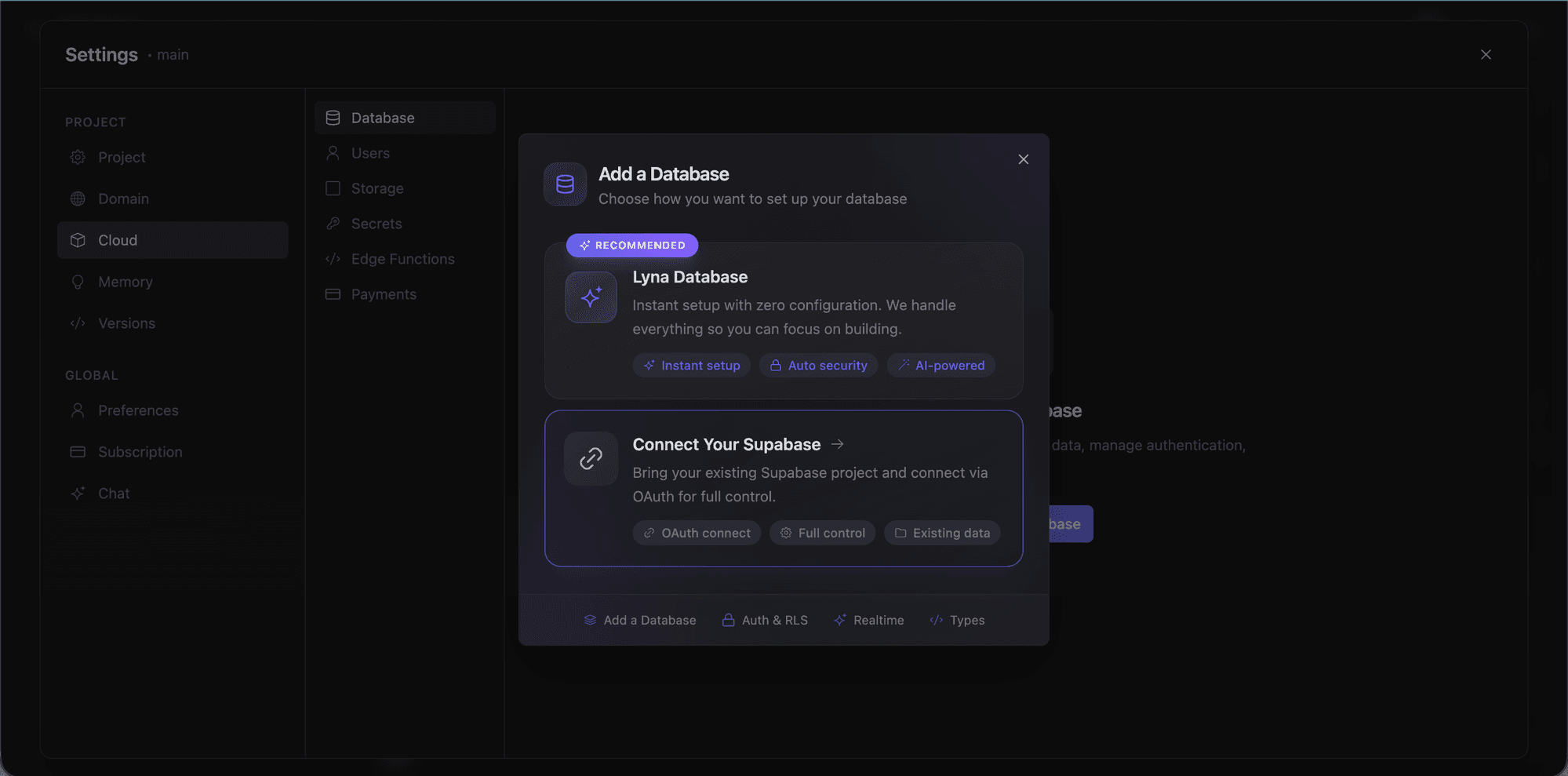Click the Storage square icon

333,188
